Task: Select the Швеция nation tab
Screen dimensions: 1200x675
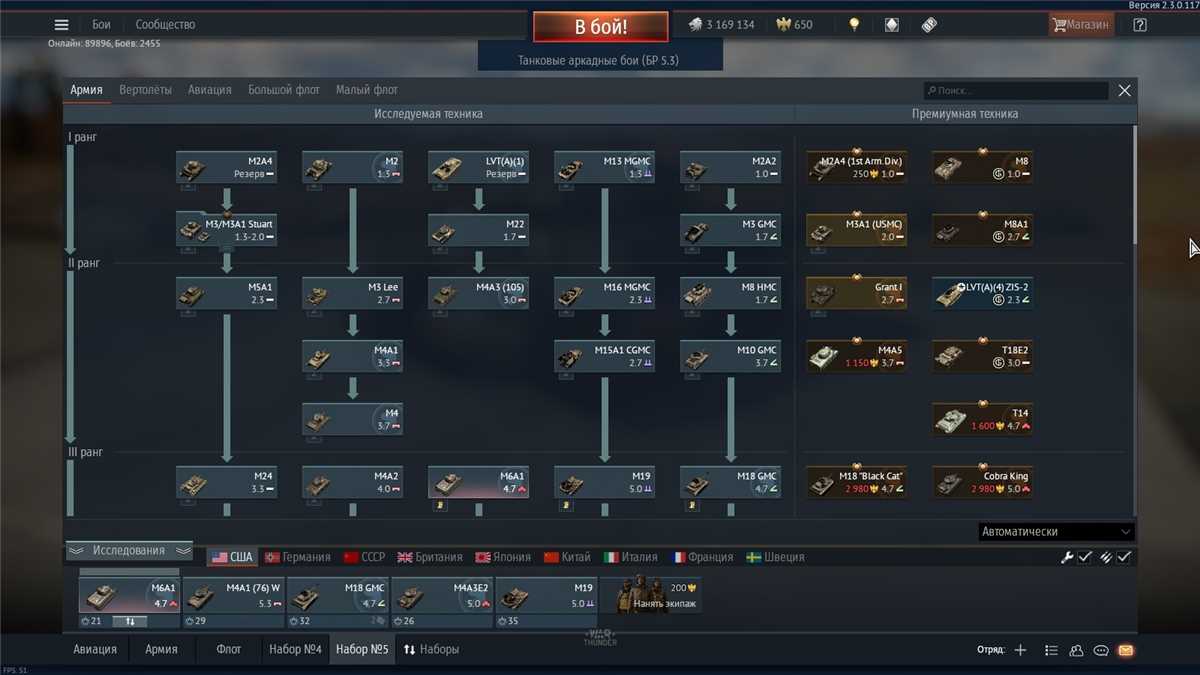Action: coord(775,557)
